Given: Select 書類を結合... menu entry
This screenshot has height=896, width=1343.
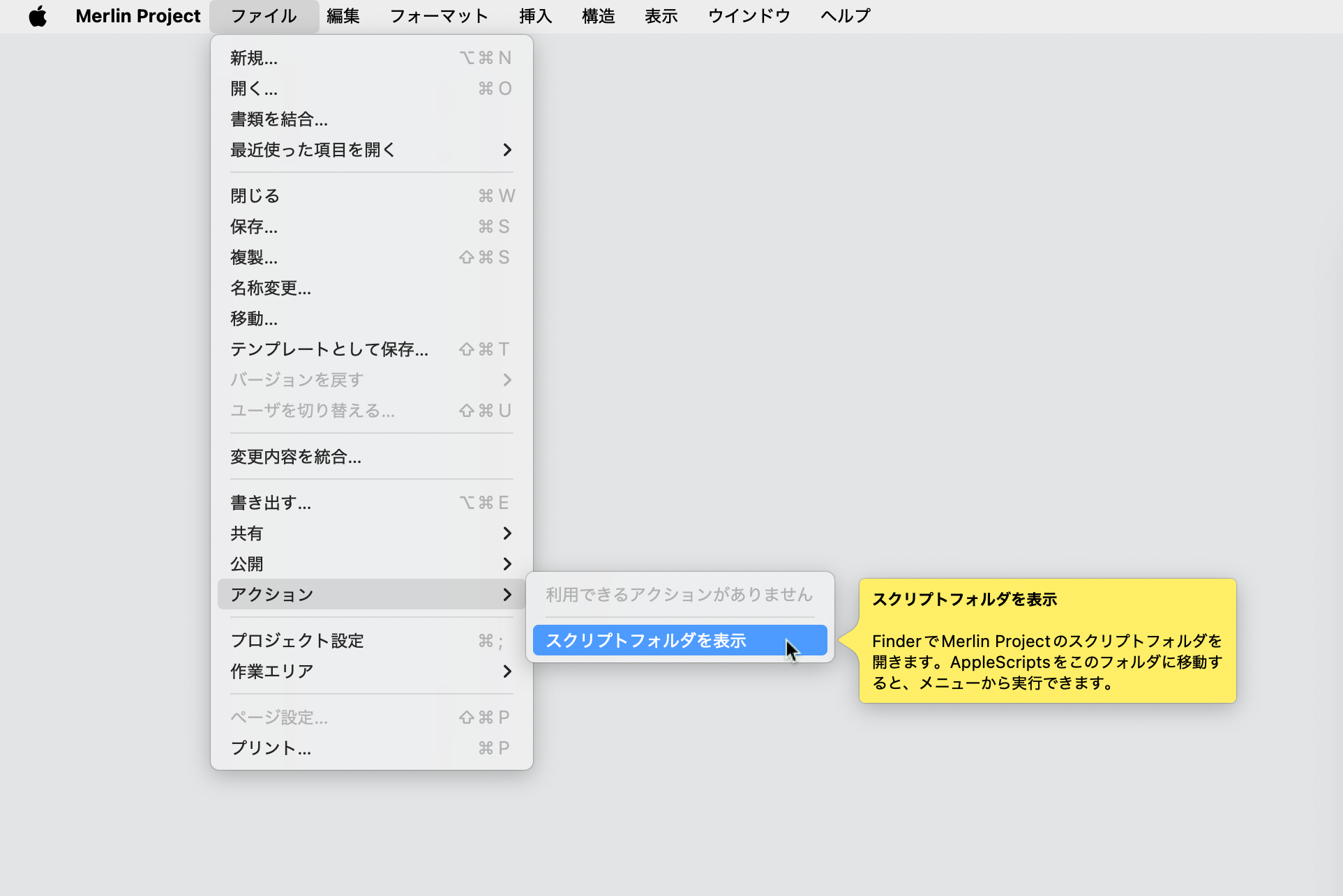Looking at the screenshot, I should coord(372,119).
